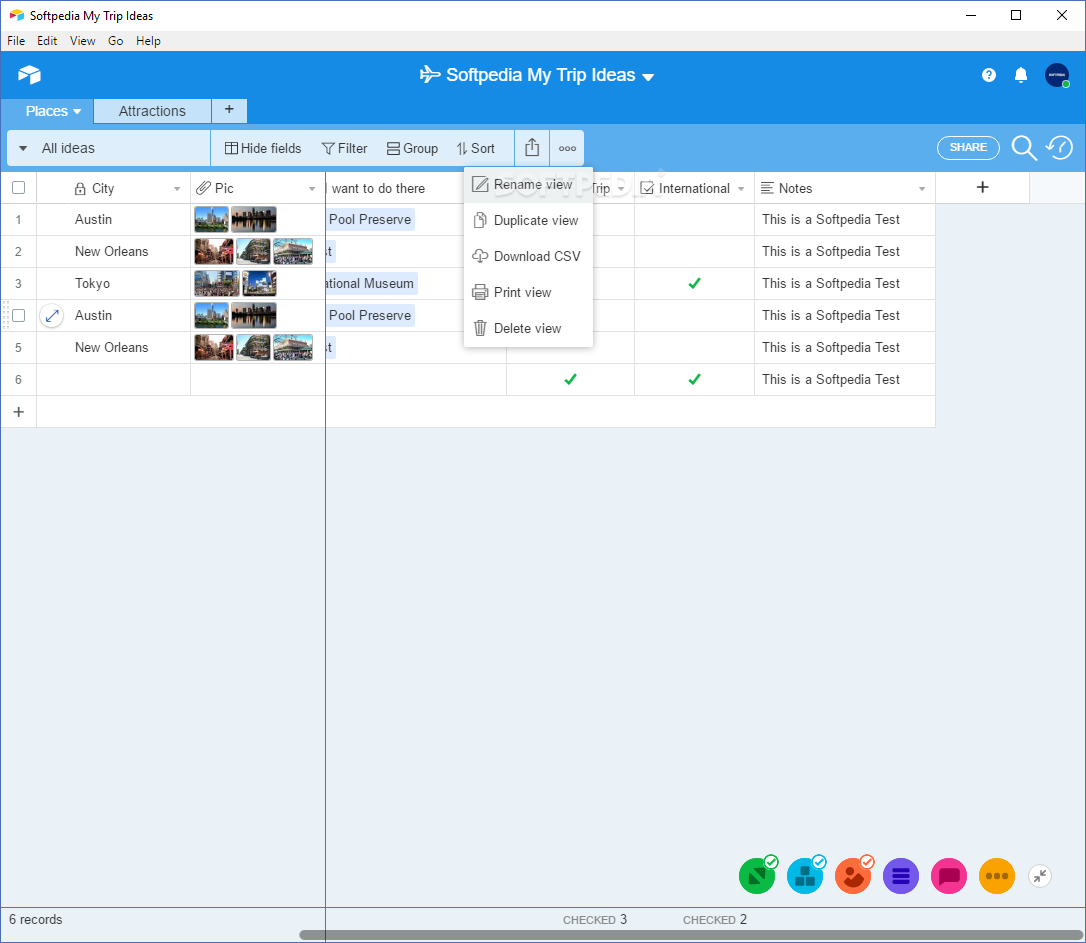Choose Delete view menu entry

(x=528, y=328)
